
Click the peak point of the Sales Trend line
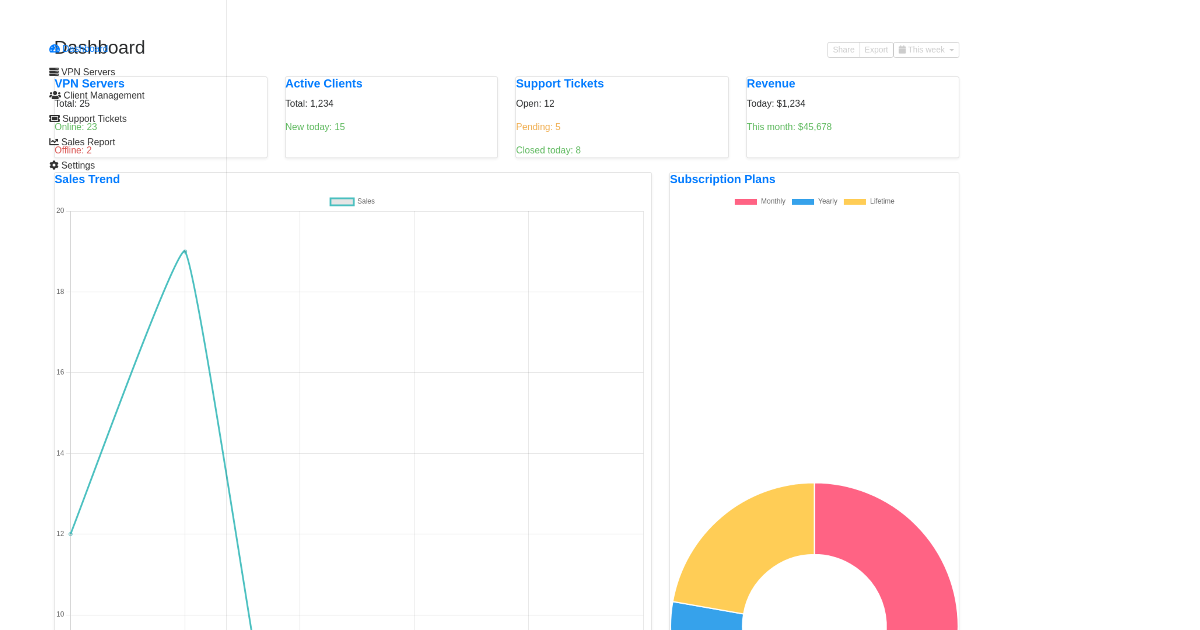pos(184,251)
